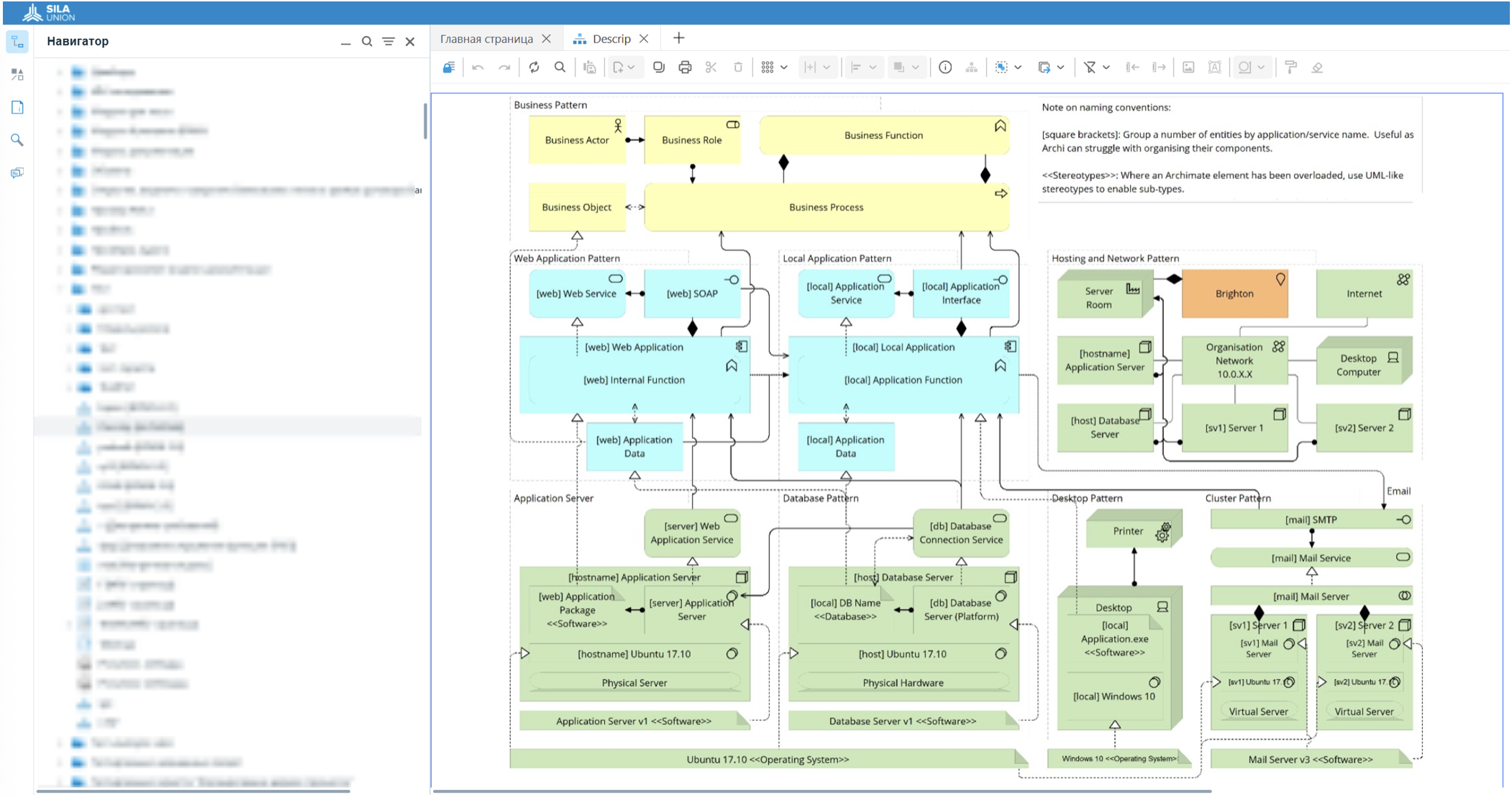Viewport: 1512px width, 797px height.
Task: Click the Navigator search icon
Action: pos(367,42)
